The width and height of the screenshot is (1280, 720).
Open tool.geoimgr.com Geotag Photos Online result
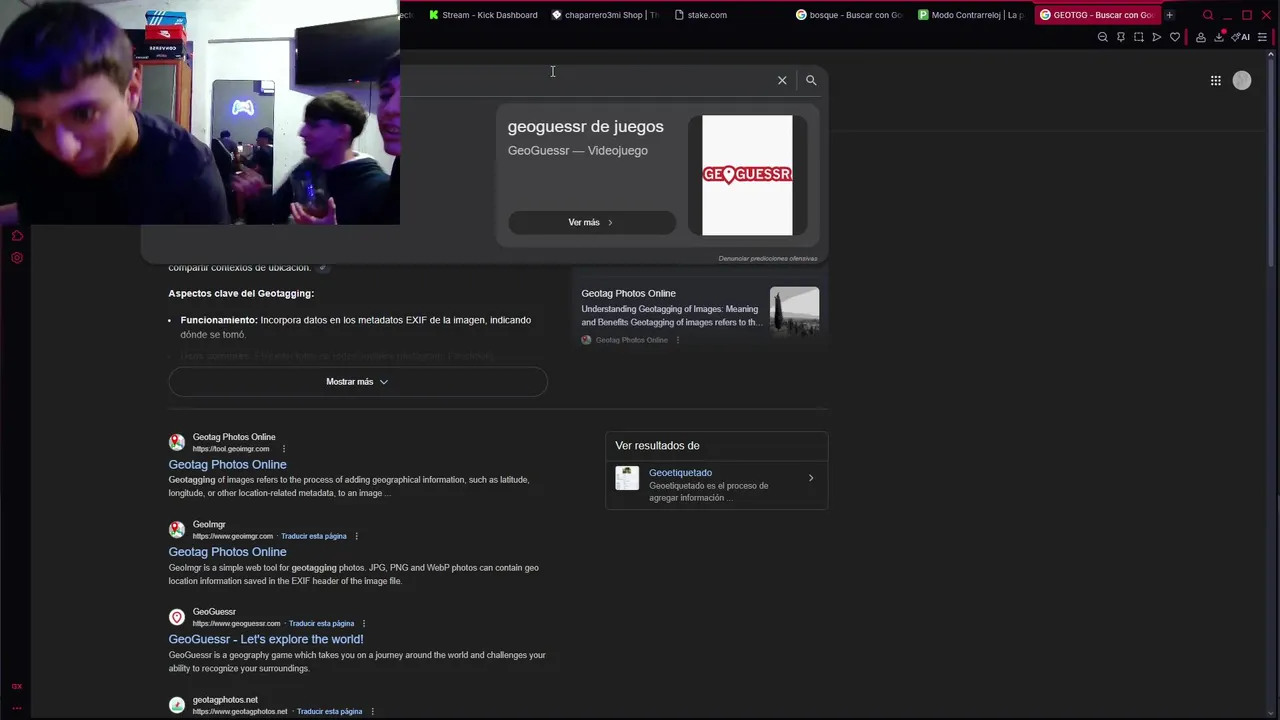pyautogui.click(x=227, y=465)
